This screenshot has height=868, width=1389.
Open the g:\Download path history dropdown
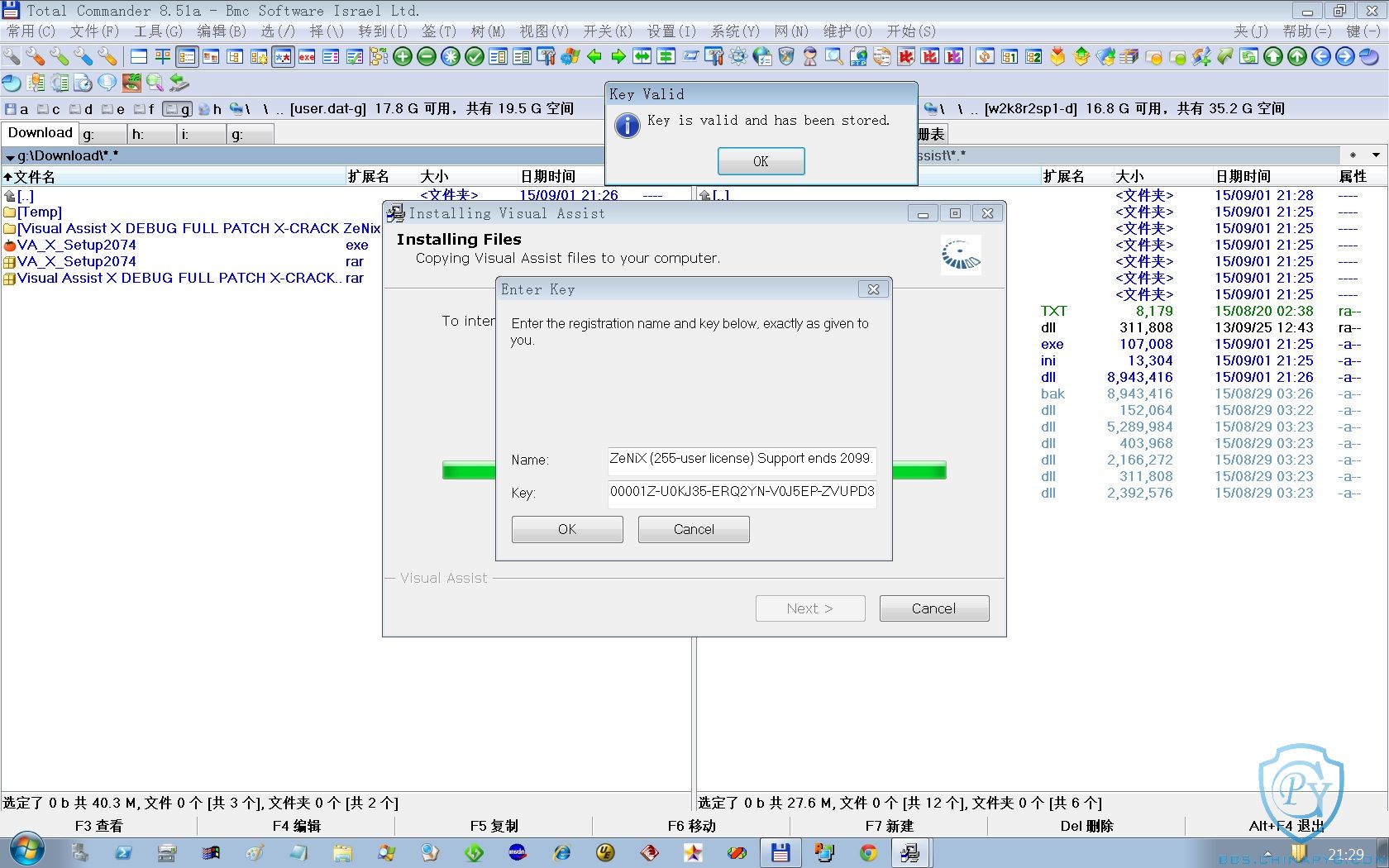point(10,156)
